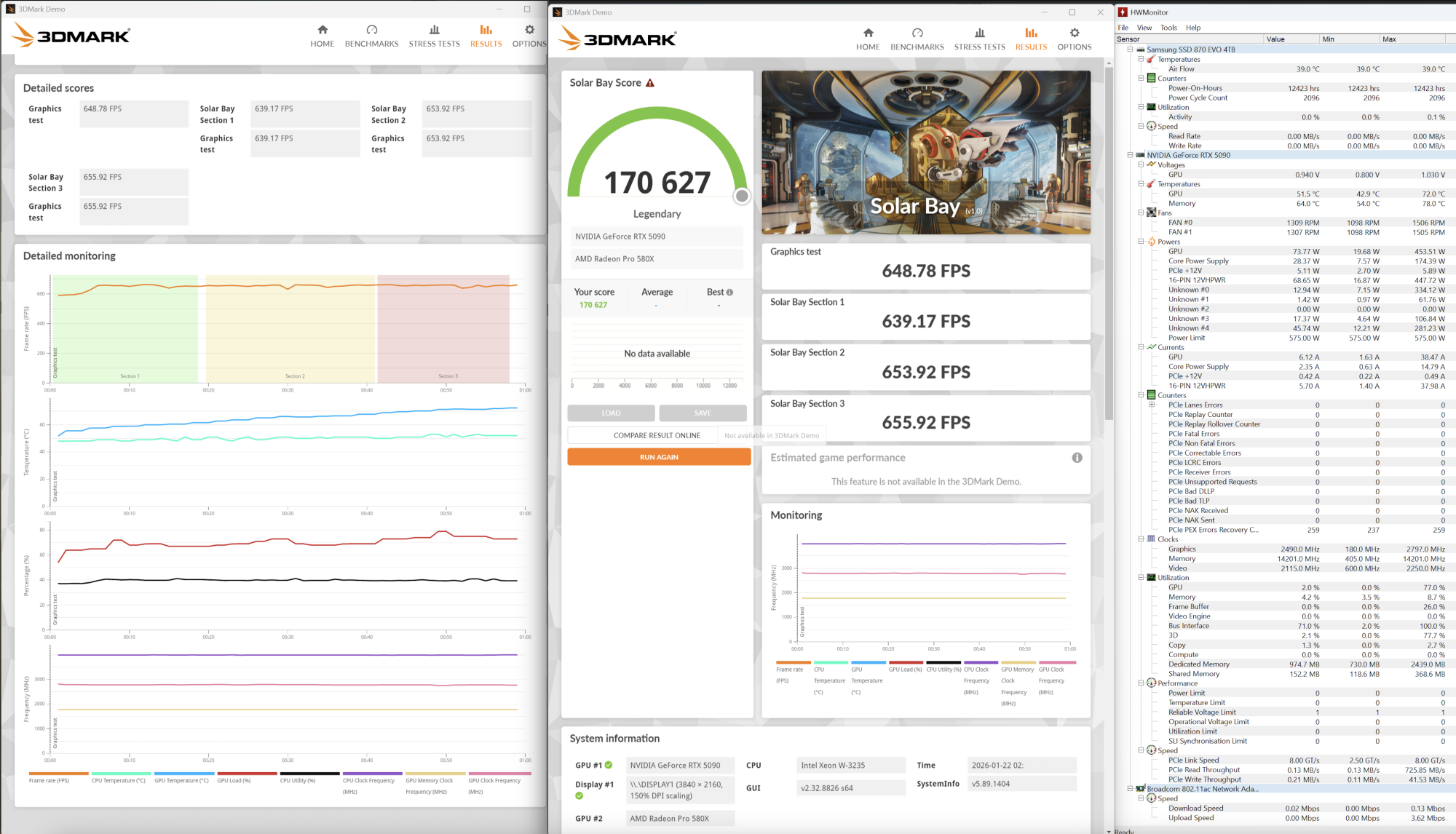The image size is (1456, 834).
Task: Open the Tools menu in HWMonitor
Action: point(1168,28)
